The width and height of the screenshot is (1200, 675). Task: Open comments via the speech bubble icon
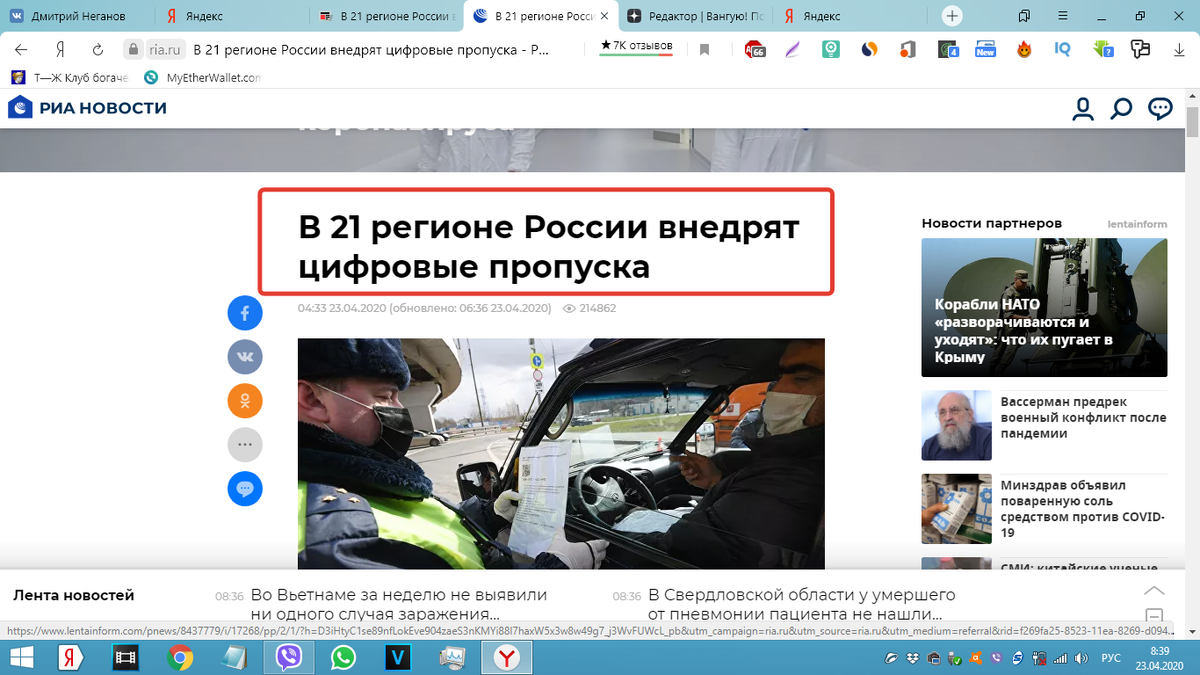click(245, 489)
